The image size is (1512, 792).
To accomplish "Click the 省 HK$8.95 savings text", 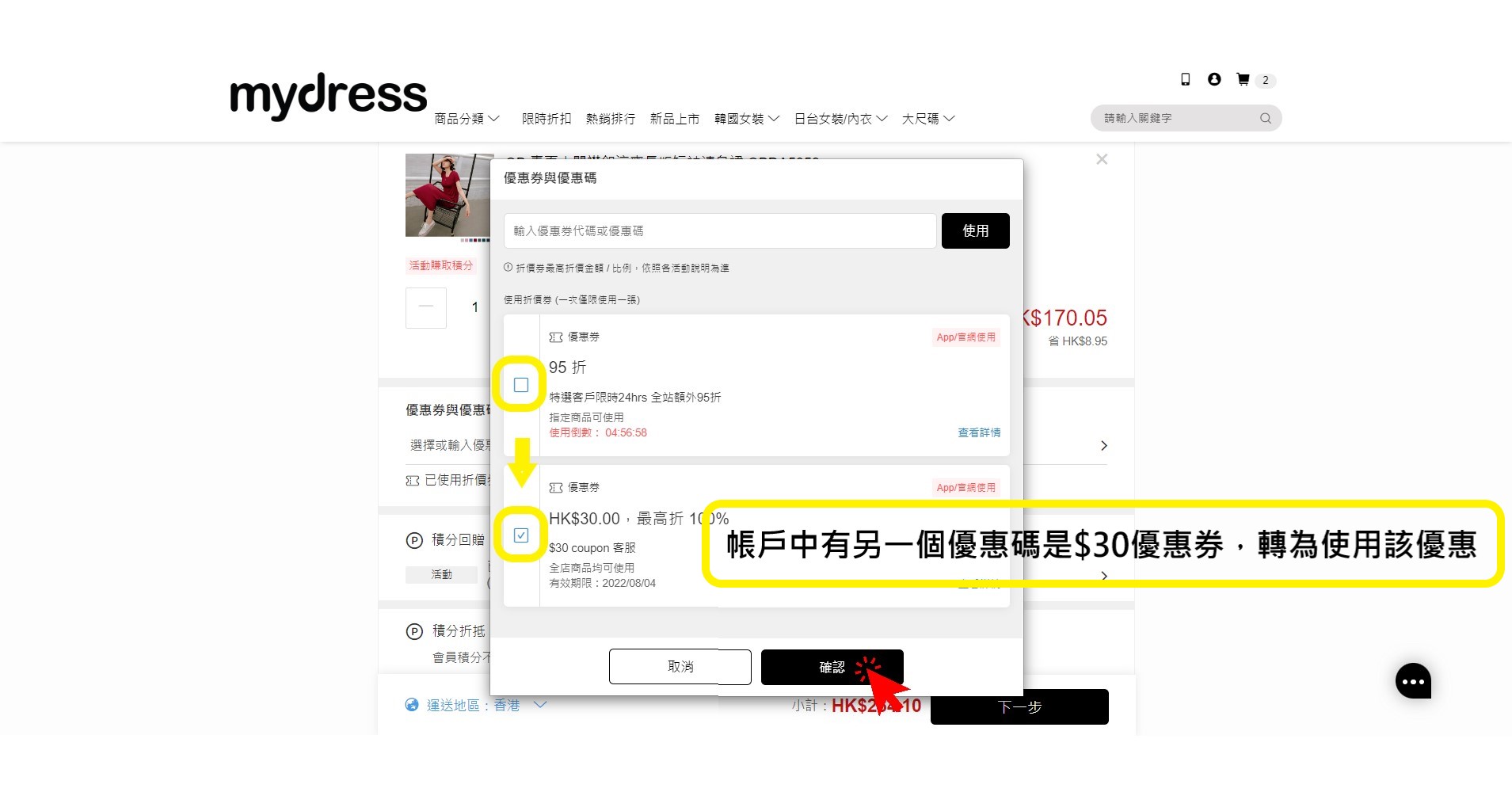I will pos(1078,341).
